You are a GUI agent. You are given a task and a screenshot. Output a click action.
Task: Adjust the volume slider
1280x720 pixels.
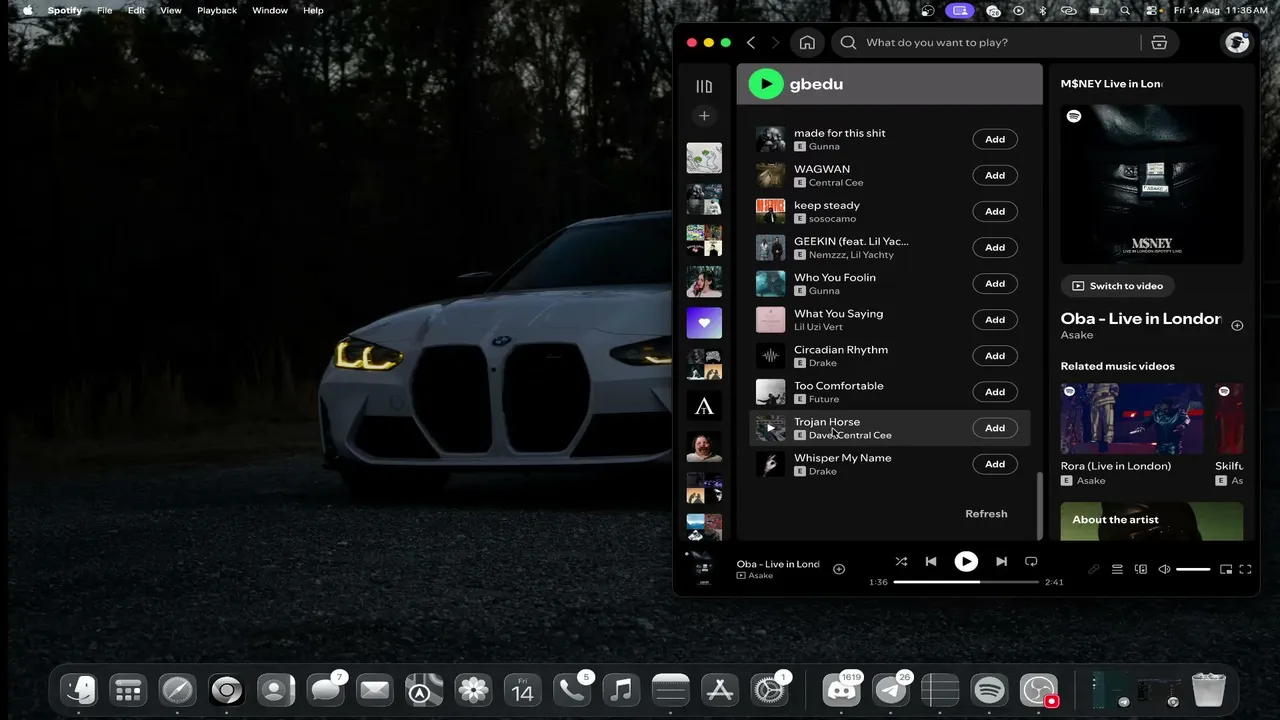tap(1193, 570)
